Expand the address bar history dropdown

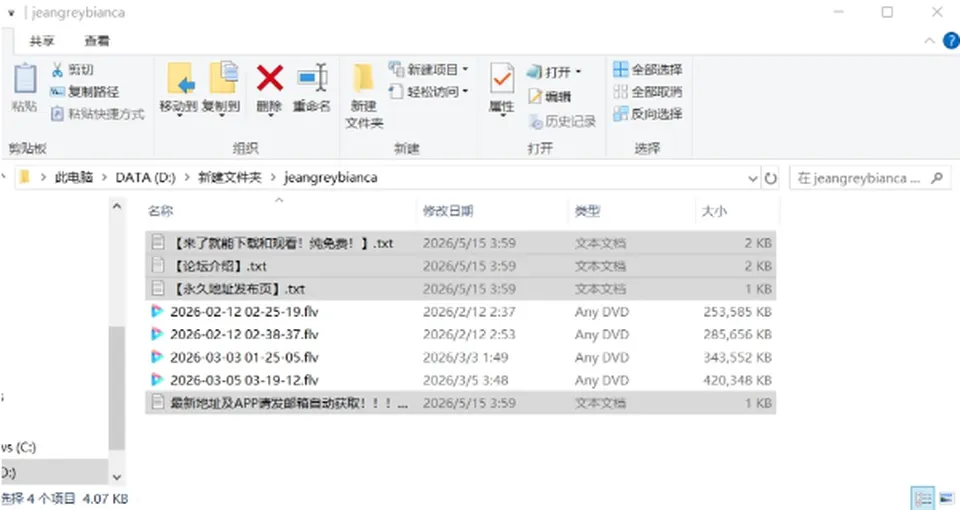(x=752, y=179)
